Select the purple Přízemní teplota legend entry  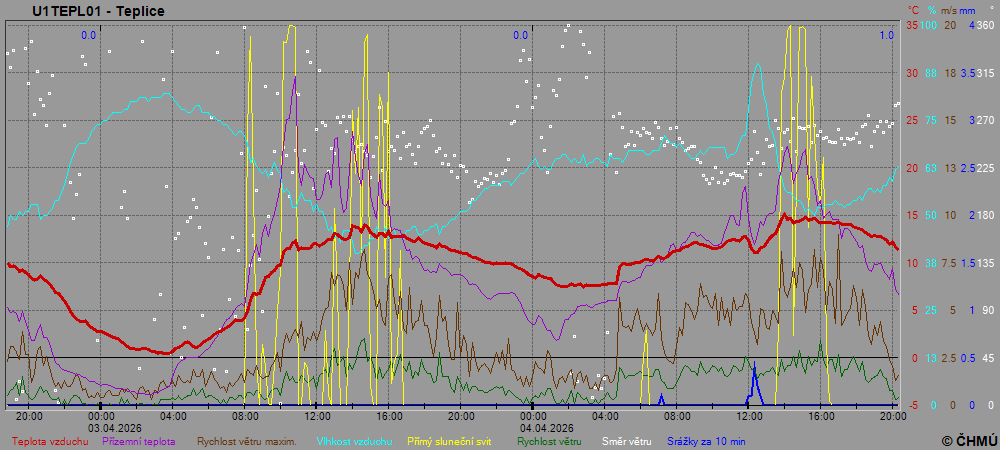(139, 440)
